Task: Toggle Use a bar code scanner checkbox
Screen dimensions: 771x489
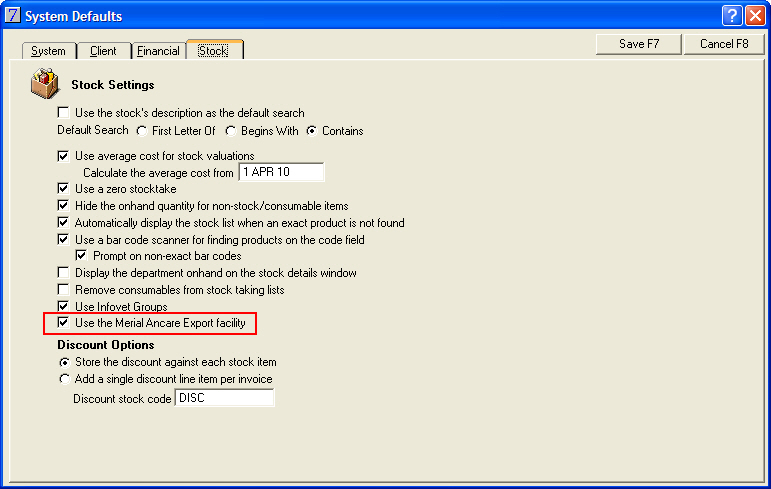Action: (x=63, y=240)
